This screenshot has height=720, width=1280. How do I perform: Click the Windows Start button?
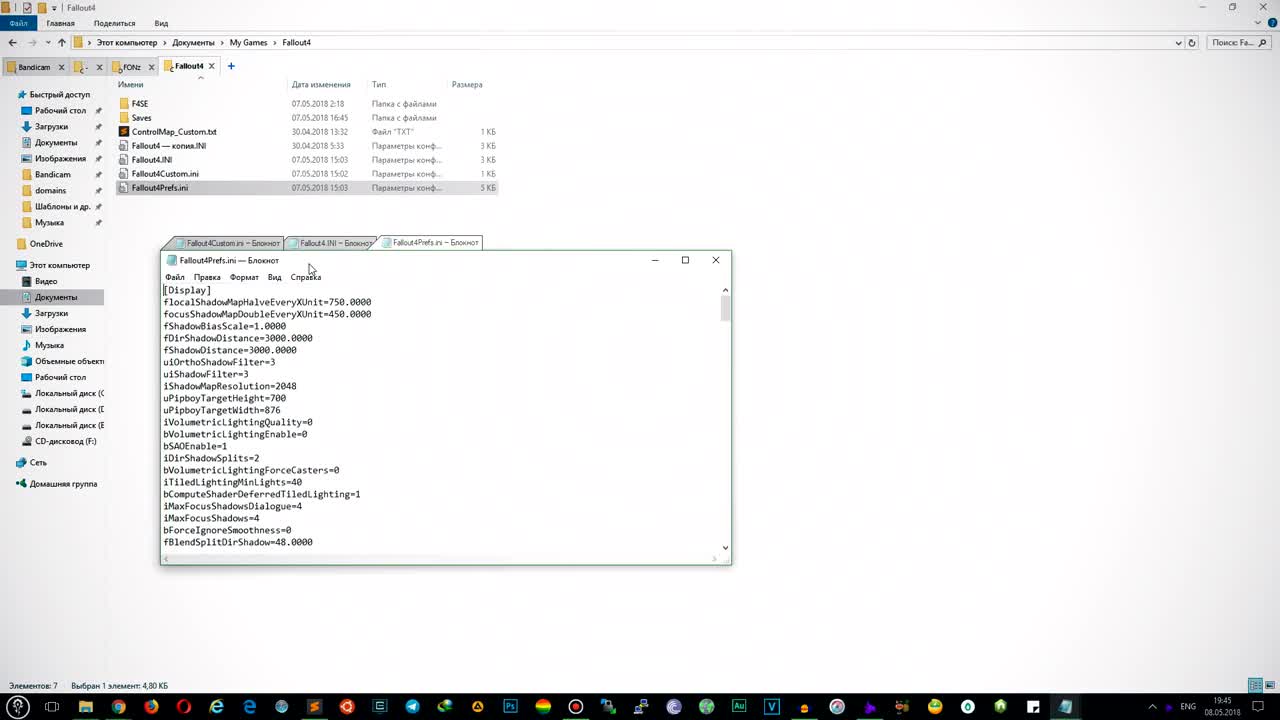point(17,707)
